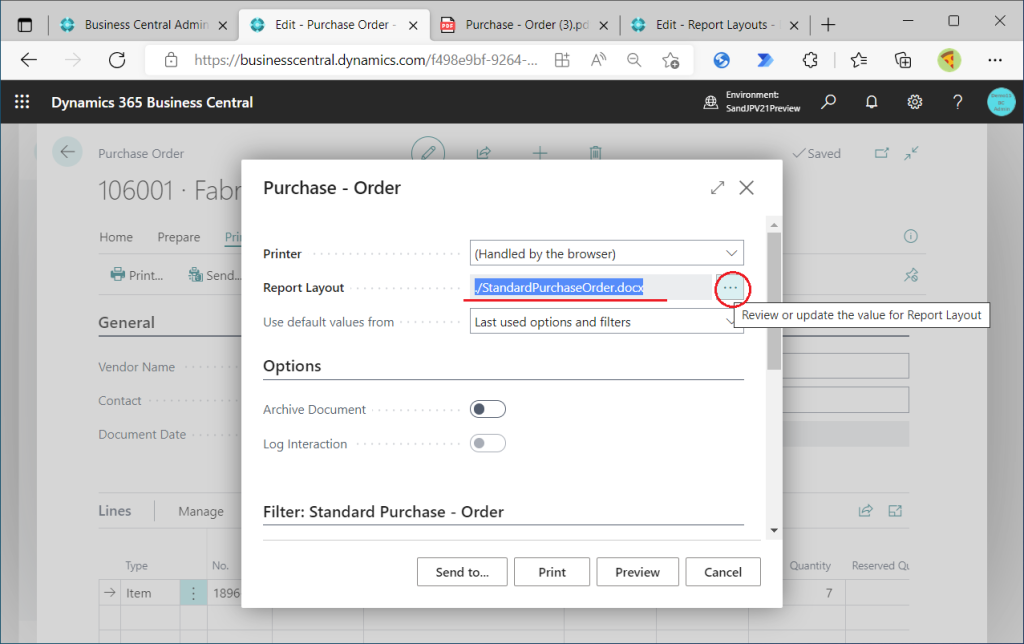
Task: Open browser tab actions menu icon
Action: (25, 25)
